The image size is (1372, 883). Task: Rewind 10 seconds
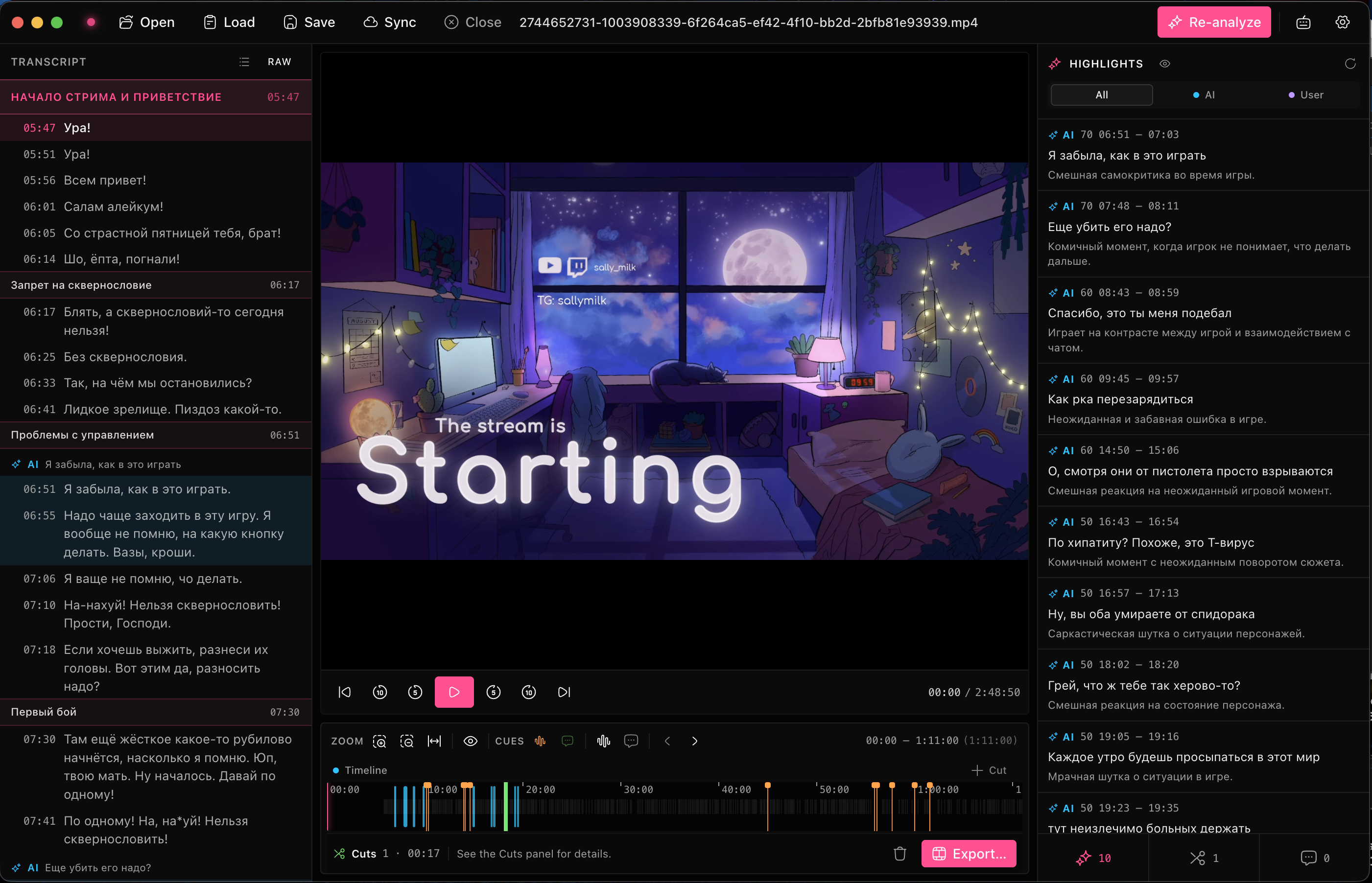tap(379, 692)
